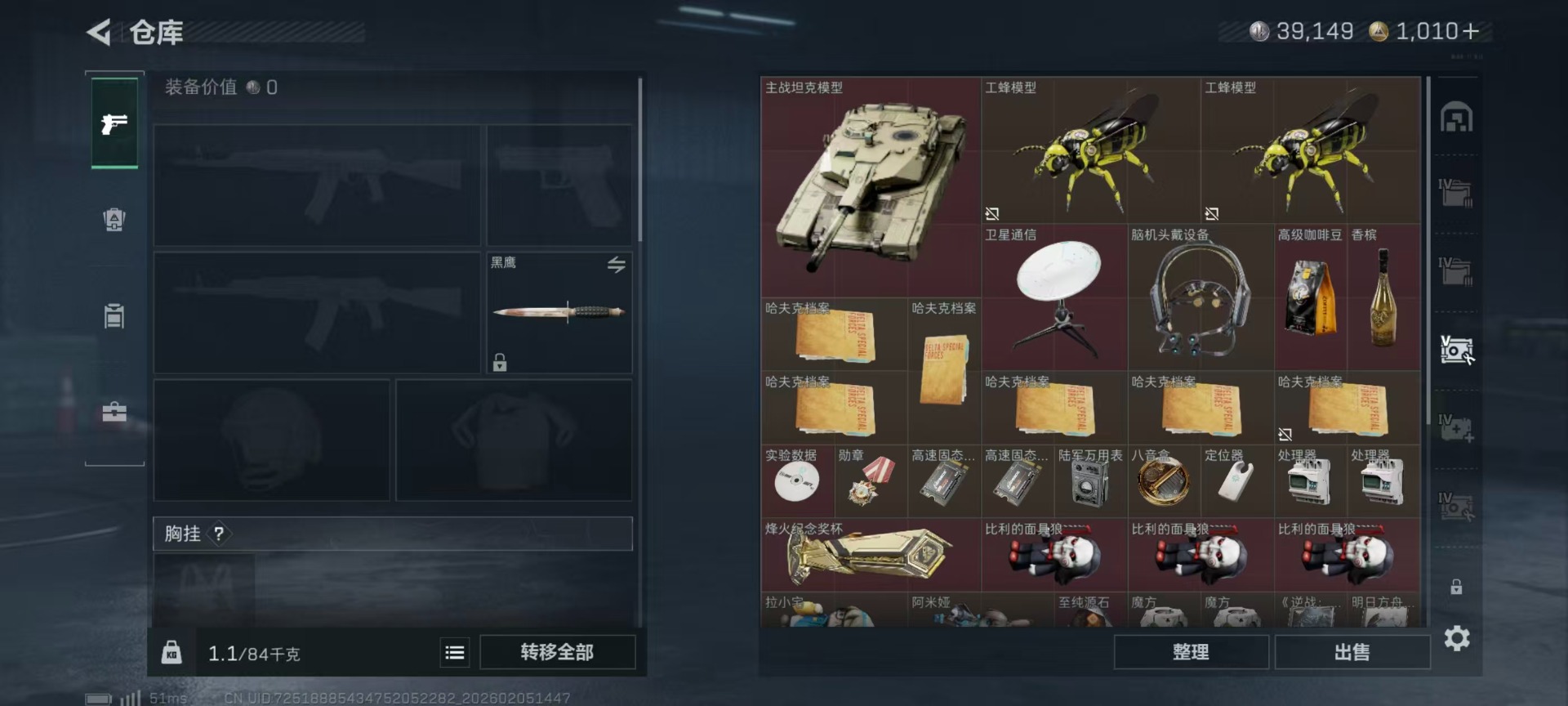Toggle the lock on the 黑鹰 knife slot

click(x=500, y=362)
